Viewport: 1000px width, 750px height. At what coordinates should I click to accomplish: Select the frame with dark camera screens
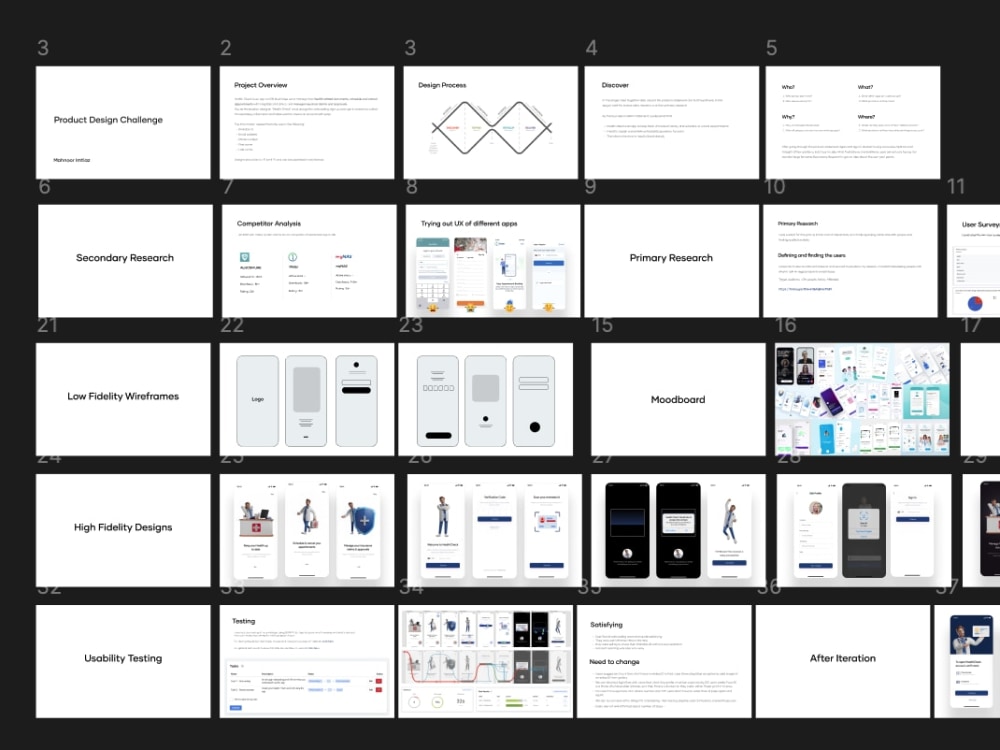tap(678, 530)
